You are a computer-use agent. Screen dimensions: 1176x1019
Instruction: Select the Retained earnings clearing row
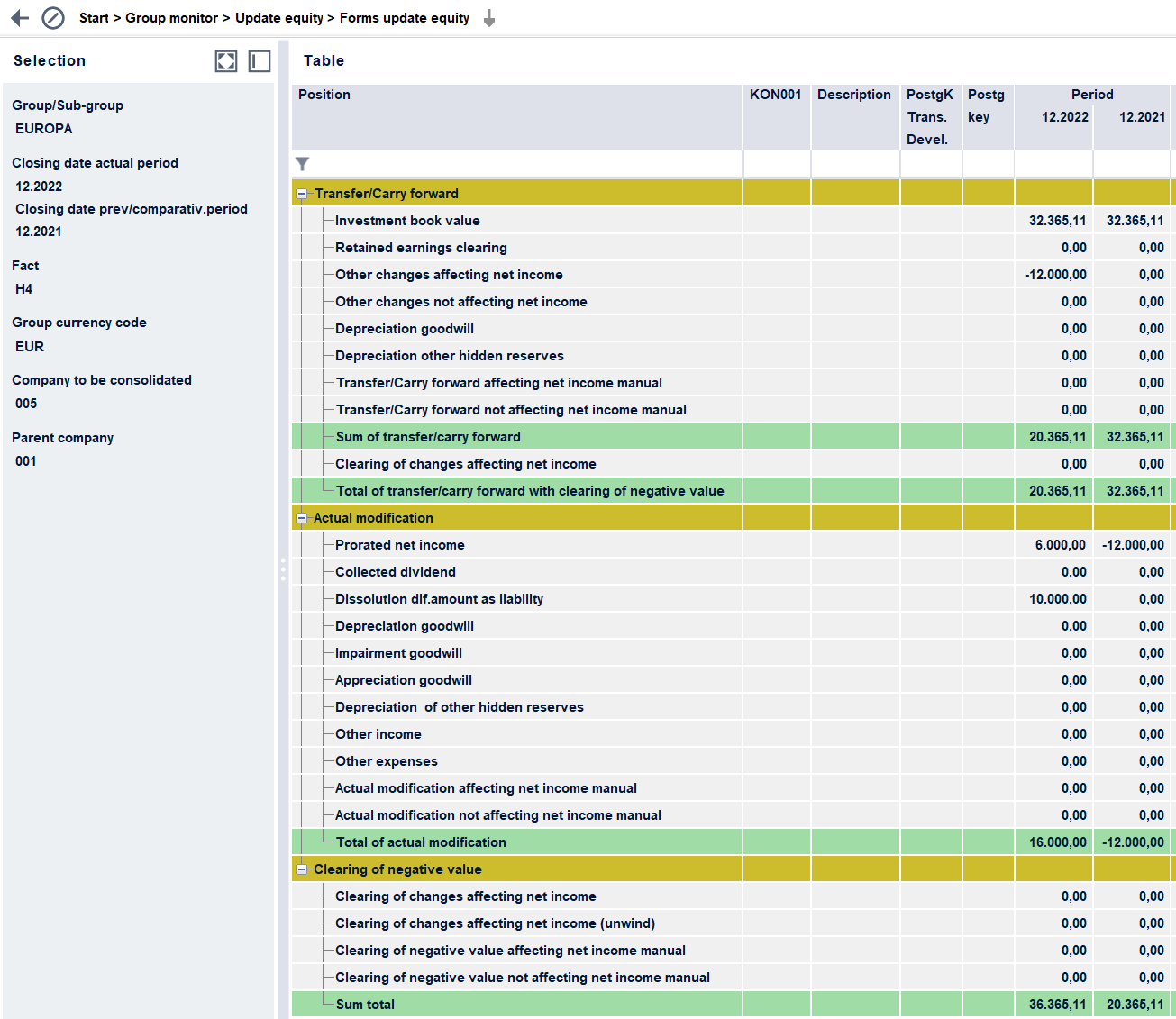click(734, 248)
